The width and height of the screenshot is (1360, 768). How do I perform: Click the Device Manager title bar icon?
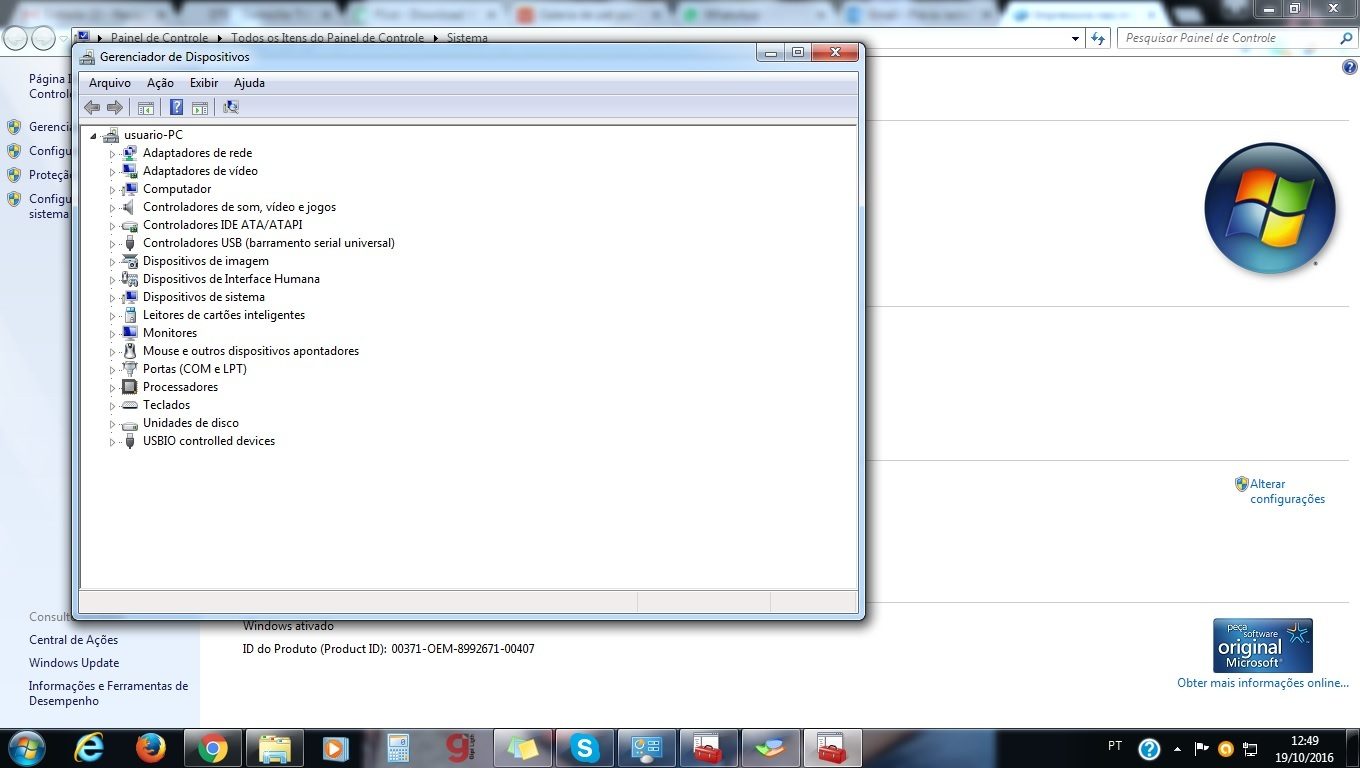click(87, 57)
